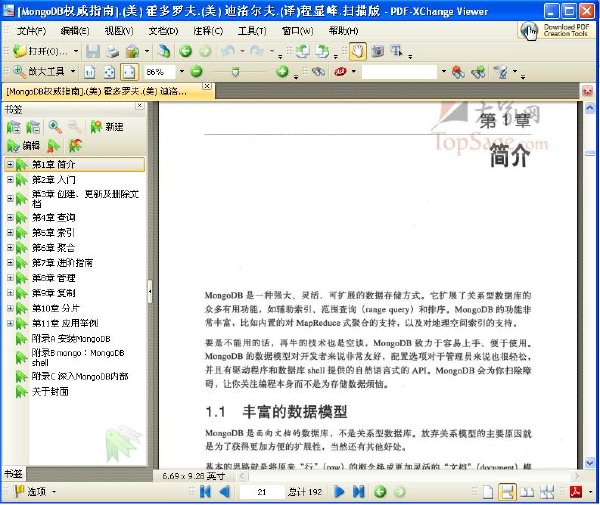The width and height of the screenshot is (600, 505).
Task: Open the 文档(D) menu
Action: 163,31
